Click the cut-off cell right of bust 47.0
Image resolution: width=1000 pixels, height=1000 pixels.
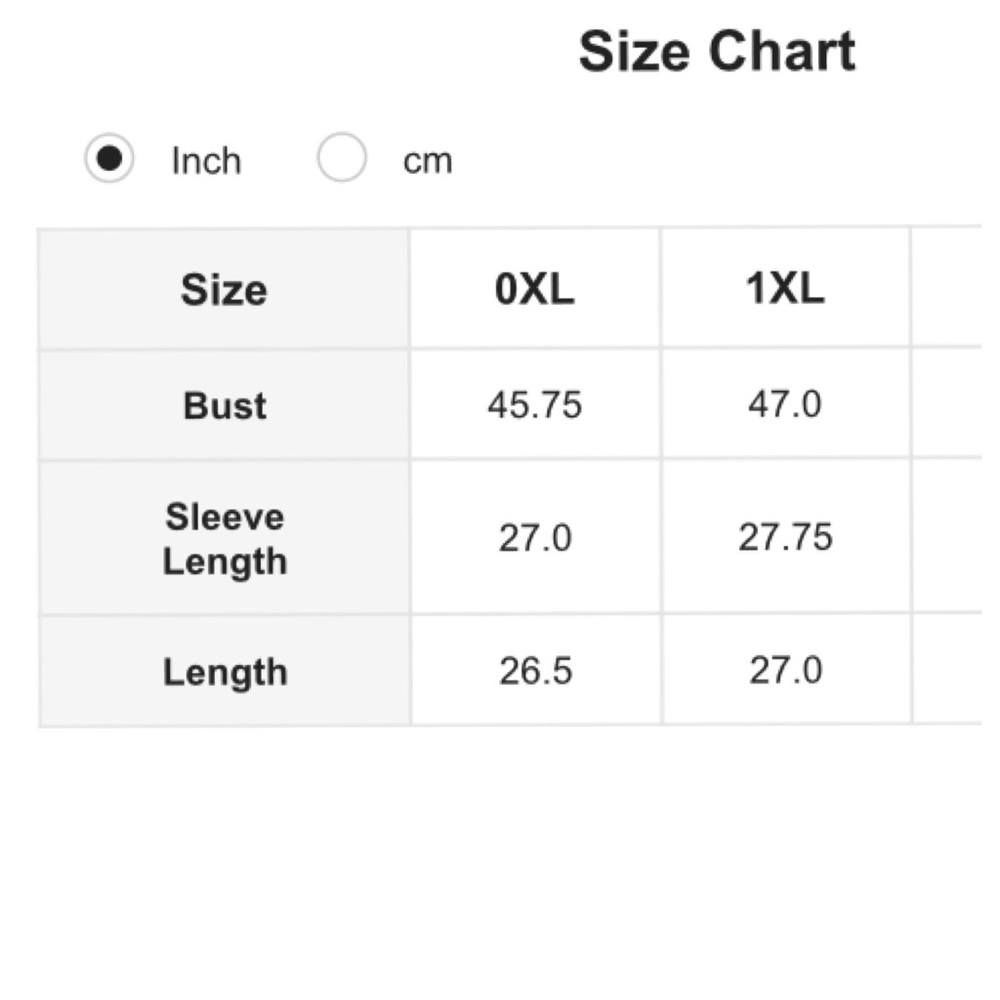point(946,405)
